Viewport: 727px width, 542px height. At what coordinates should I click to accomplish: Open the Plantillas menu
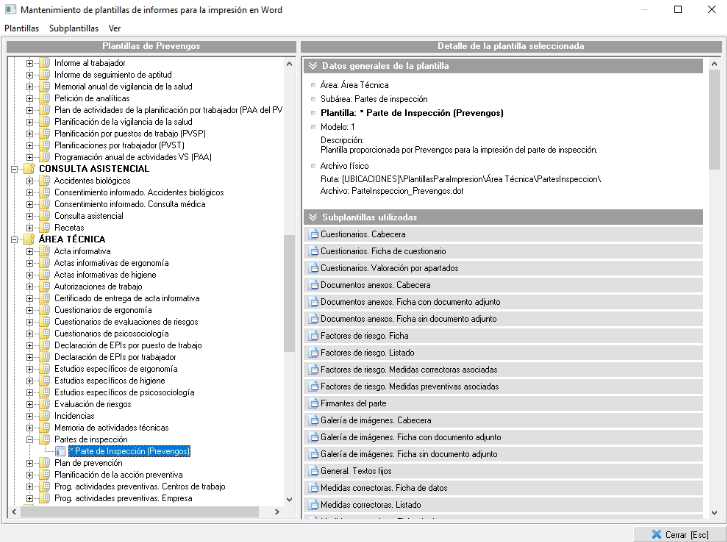pos(21,28)
